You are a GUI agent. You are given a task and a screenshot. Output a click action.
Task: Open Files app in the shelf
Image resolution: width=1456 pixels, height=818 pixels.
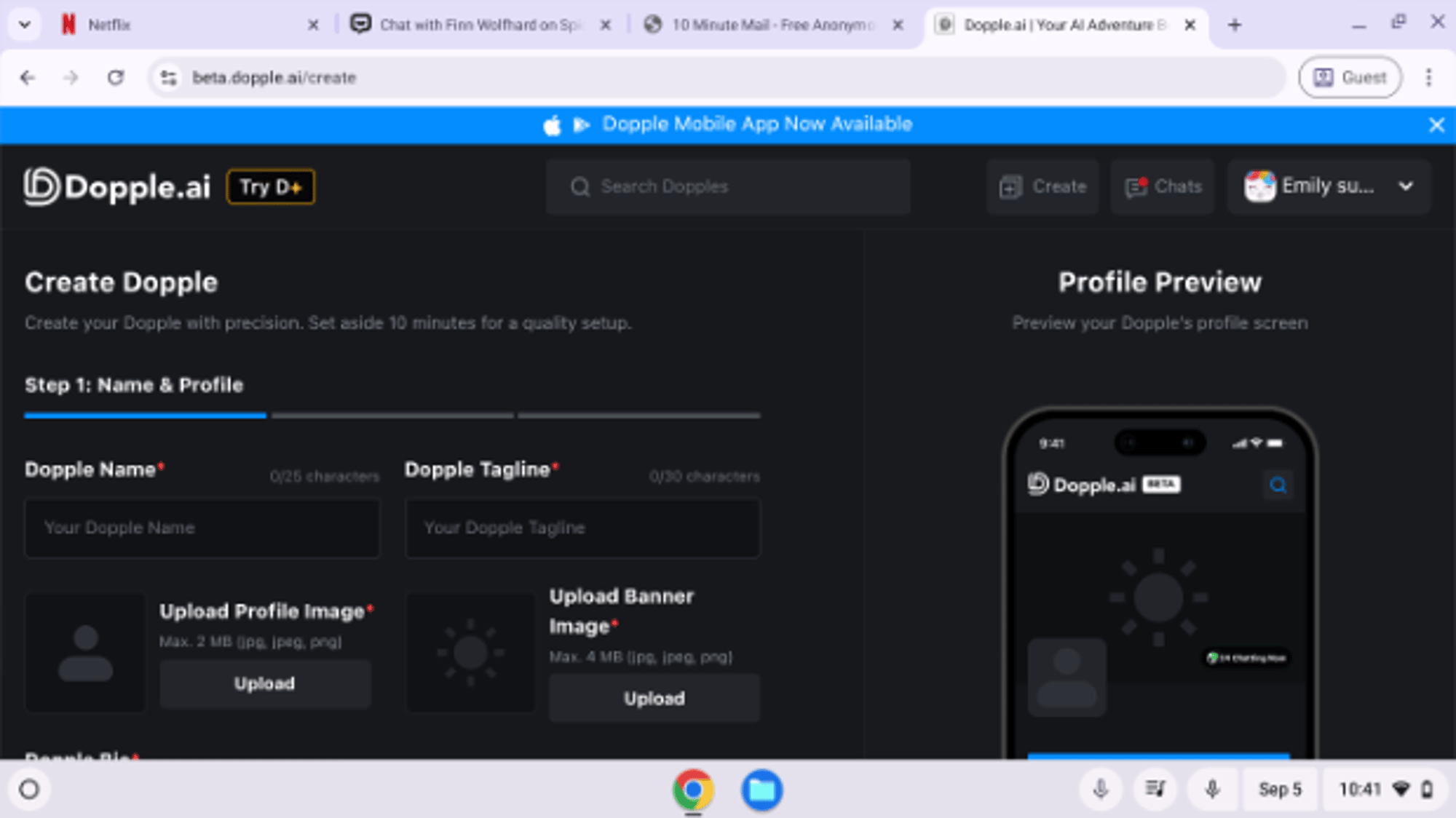(761, 790)
